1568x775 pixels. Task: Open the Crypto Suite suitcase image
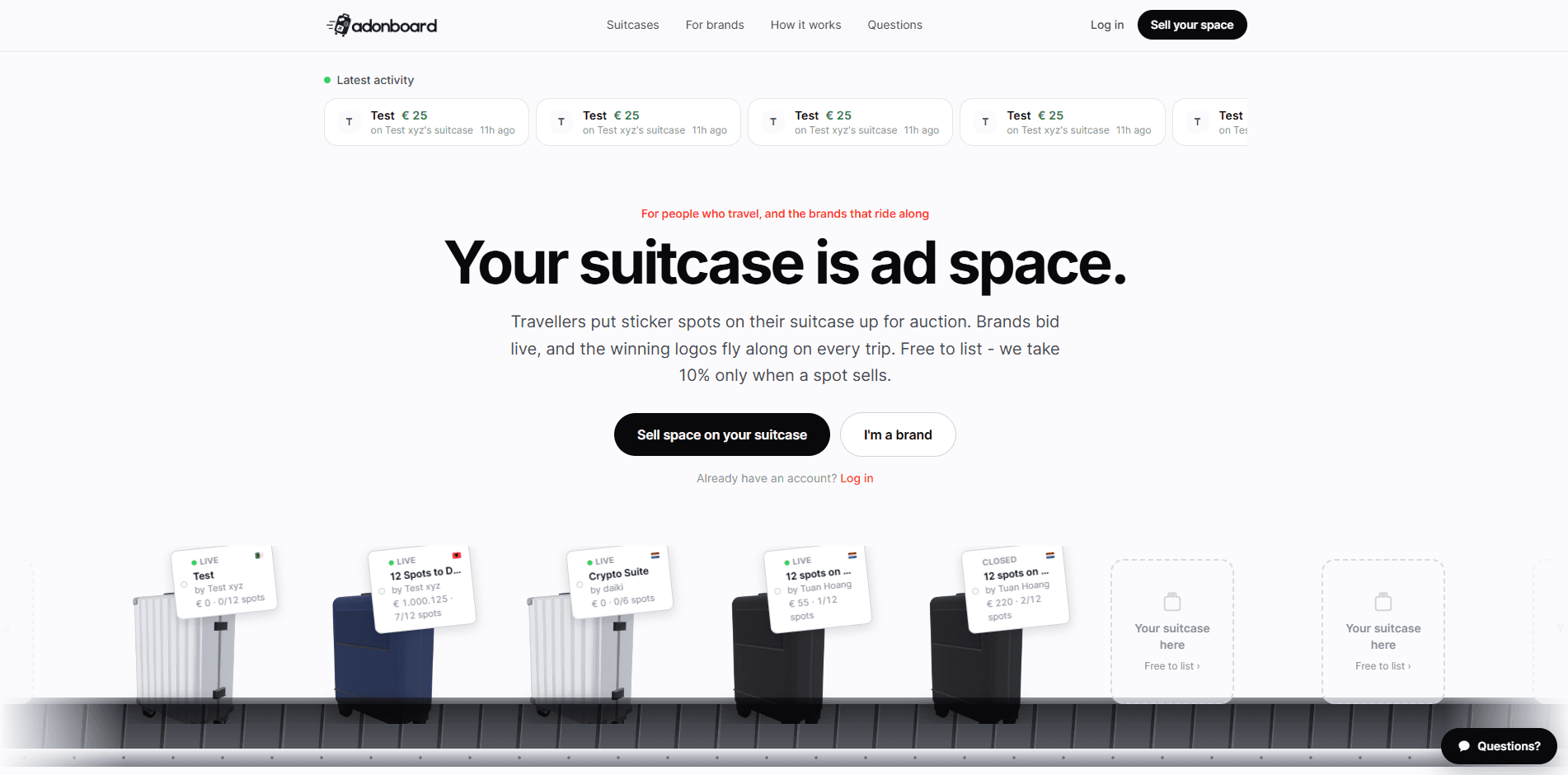point(580,660)
